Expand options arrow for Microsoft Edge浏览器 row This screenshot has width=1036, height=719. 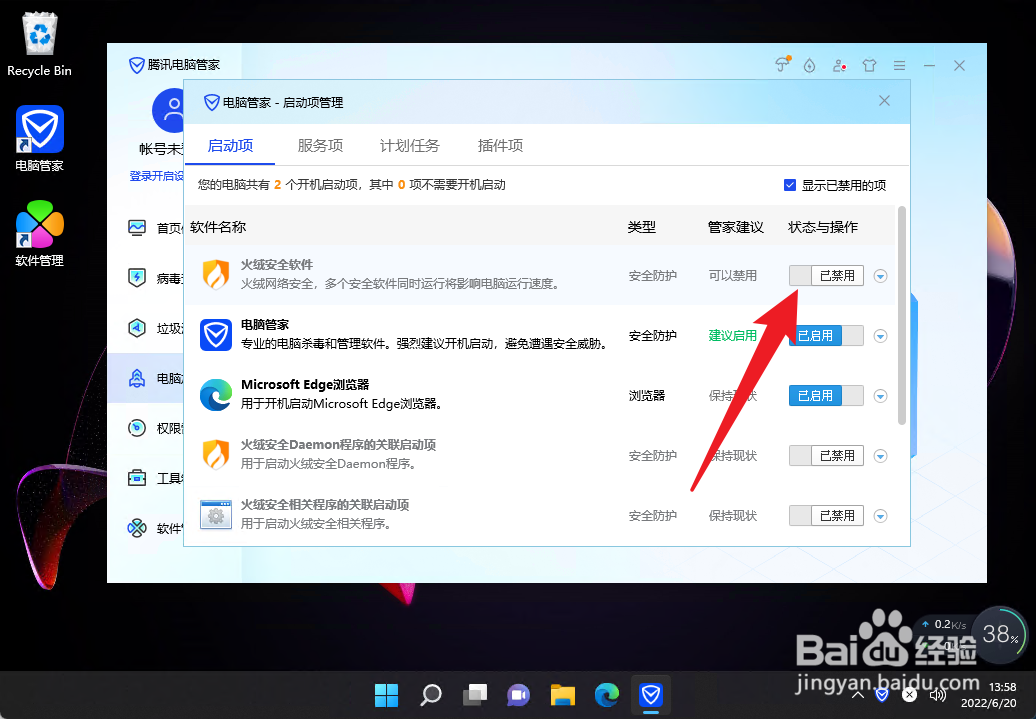[880, 397]
